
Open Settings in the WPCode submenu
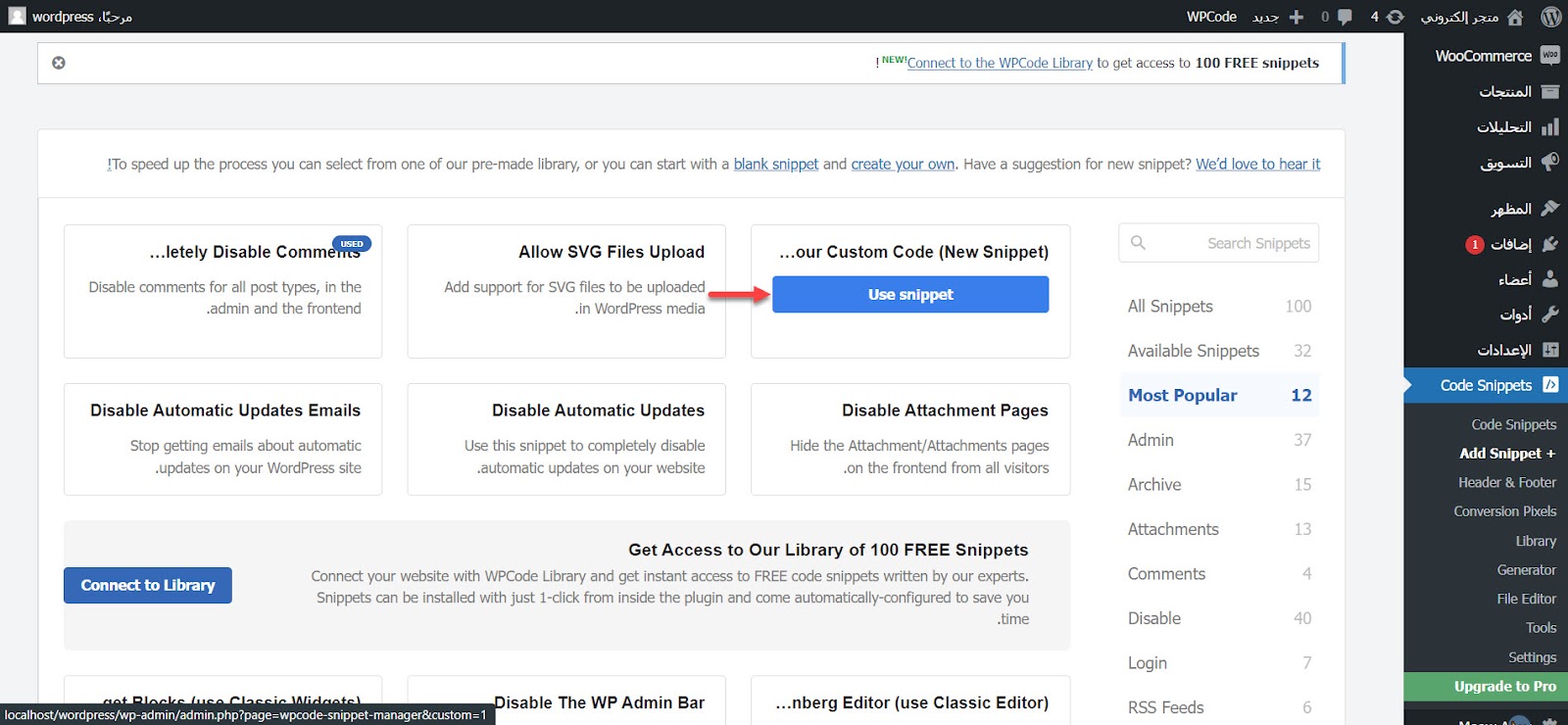click(x=1533, y=657)
